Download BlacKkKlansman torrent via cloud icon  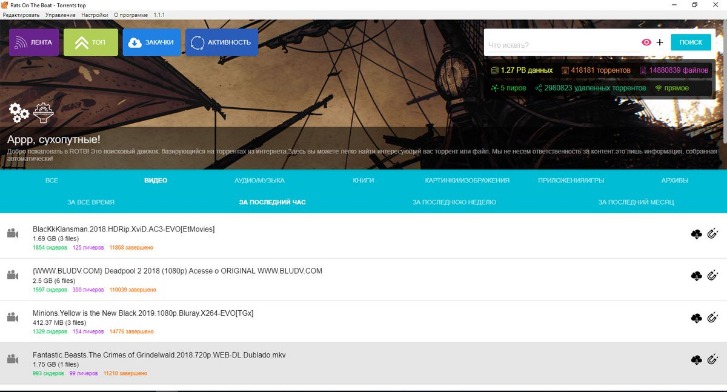click(x=696, y=234)
